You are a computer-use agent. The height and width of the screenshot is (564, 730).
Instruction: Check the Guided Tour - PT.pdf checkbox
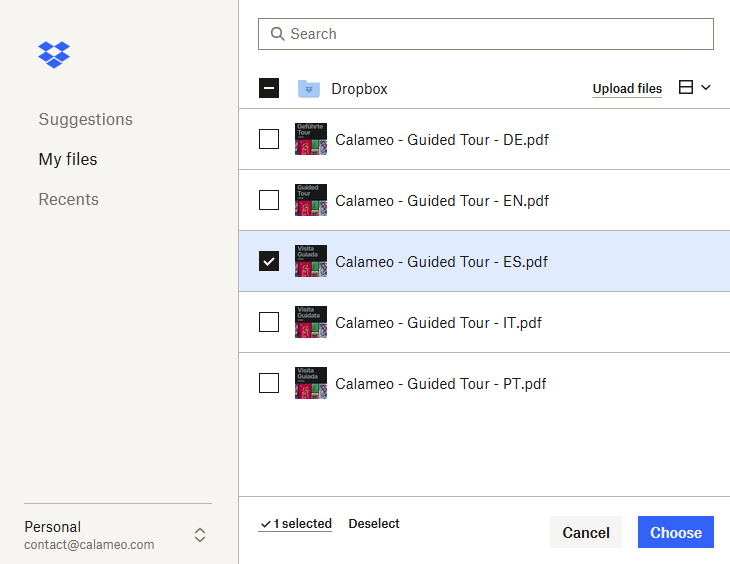[269, 383]
